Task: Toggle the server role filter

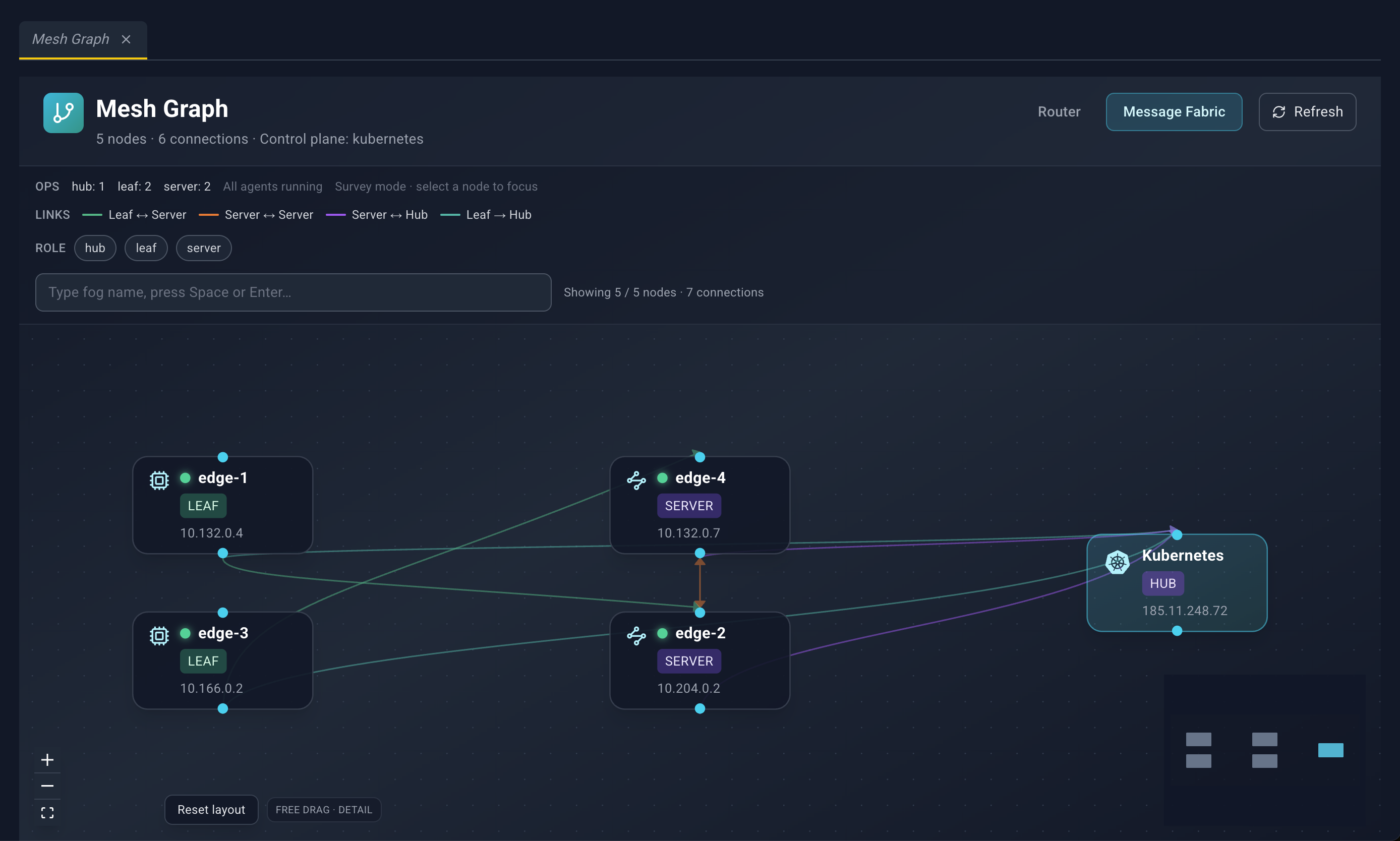Action: pos(203,248)
